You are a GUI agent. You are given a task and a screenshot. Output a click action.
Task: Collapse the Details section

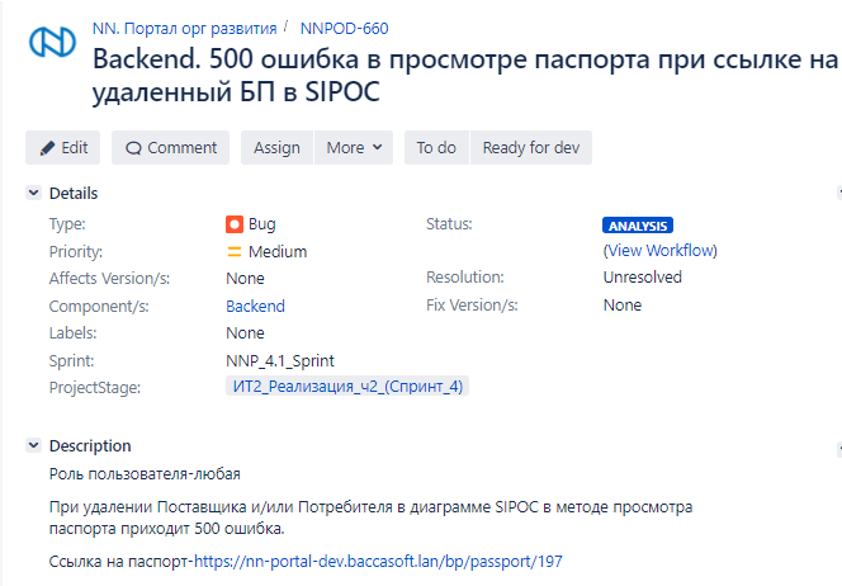[33, 193]
